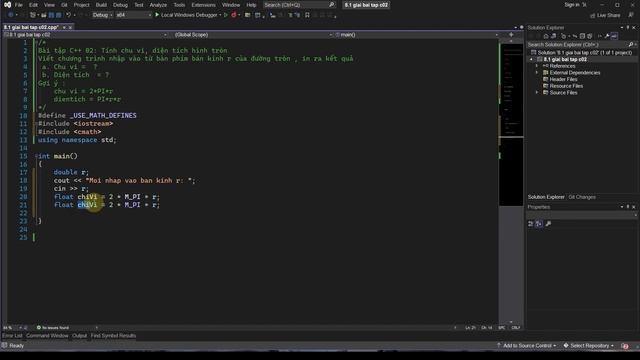Viewport: 640px width, 360px height.
Task: Click the red Hot Reload flame icon
Action: (x=234, y=15)
